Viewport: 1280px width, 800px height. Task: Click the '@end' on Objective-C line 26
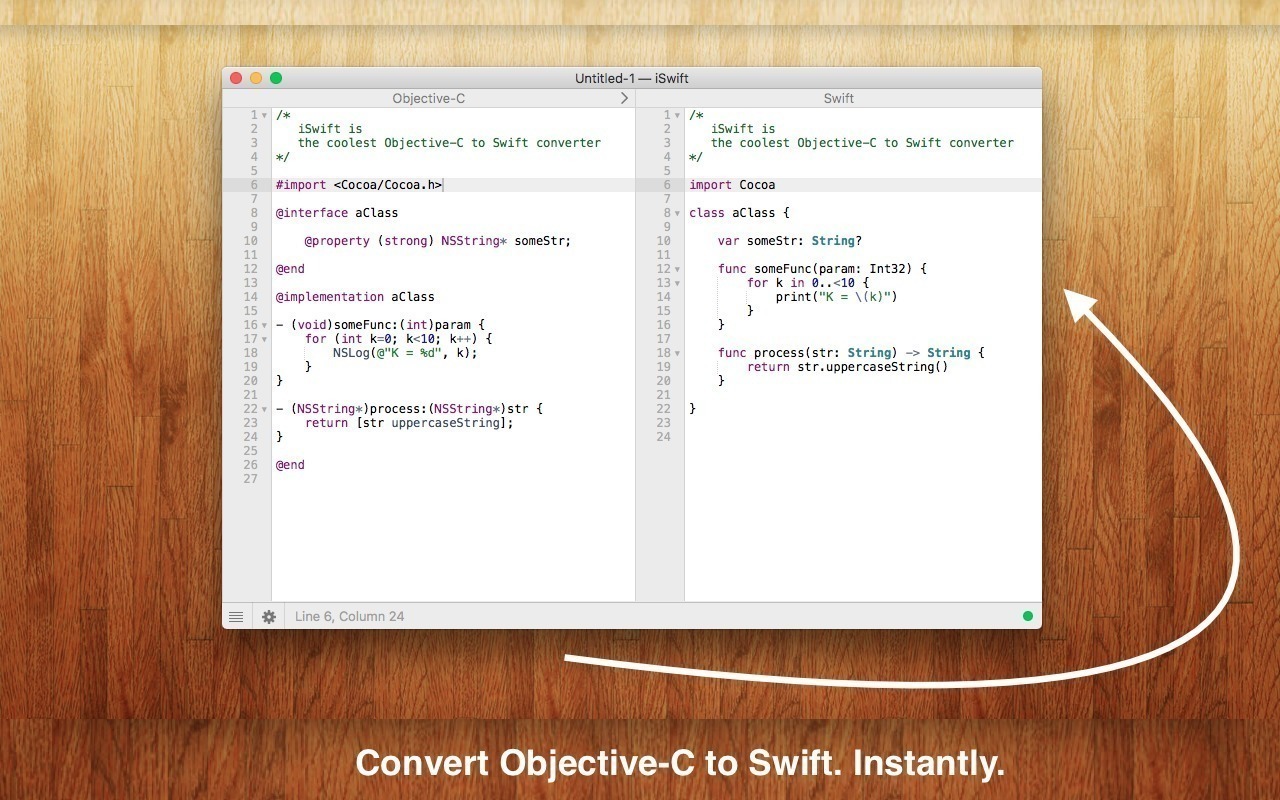pos(290,465)
